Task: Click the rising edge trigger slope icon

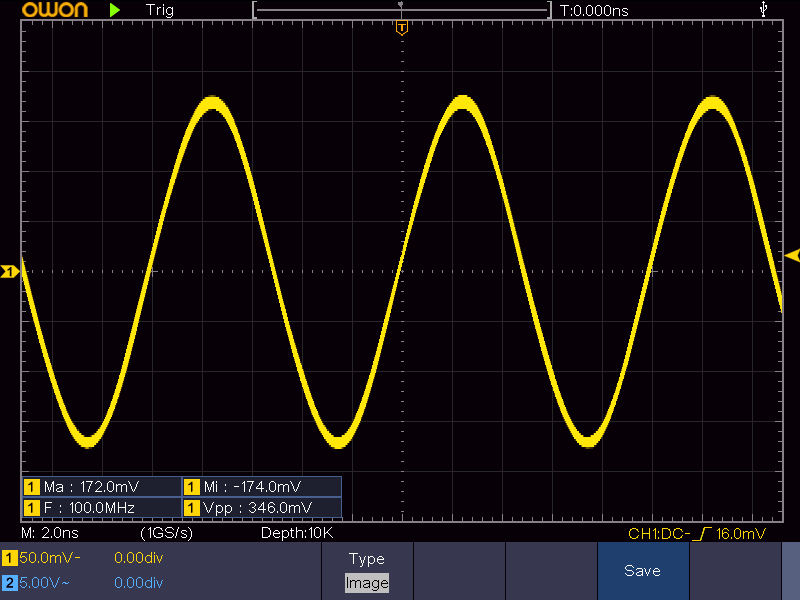Action: pos(704,534)
